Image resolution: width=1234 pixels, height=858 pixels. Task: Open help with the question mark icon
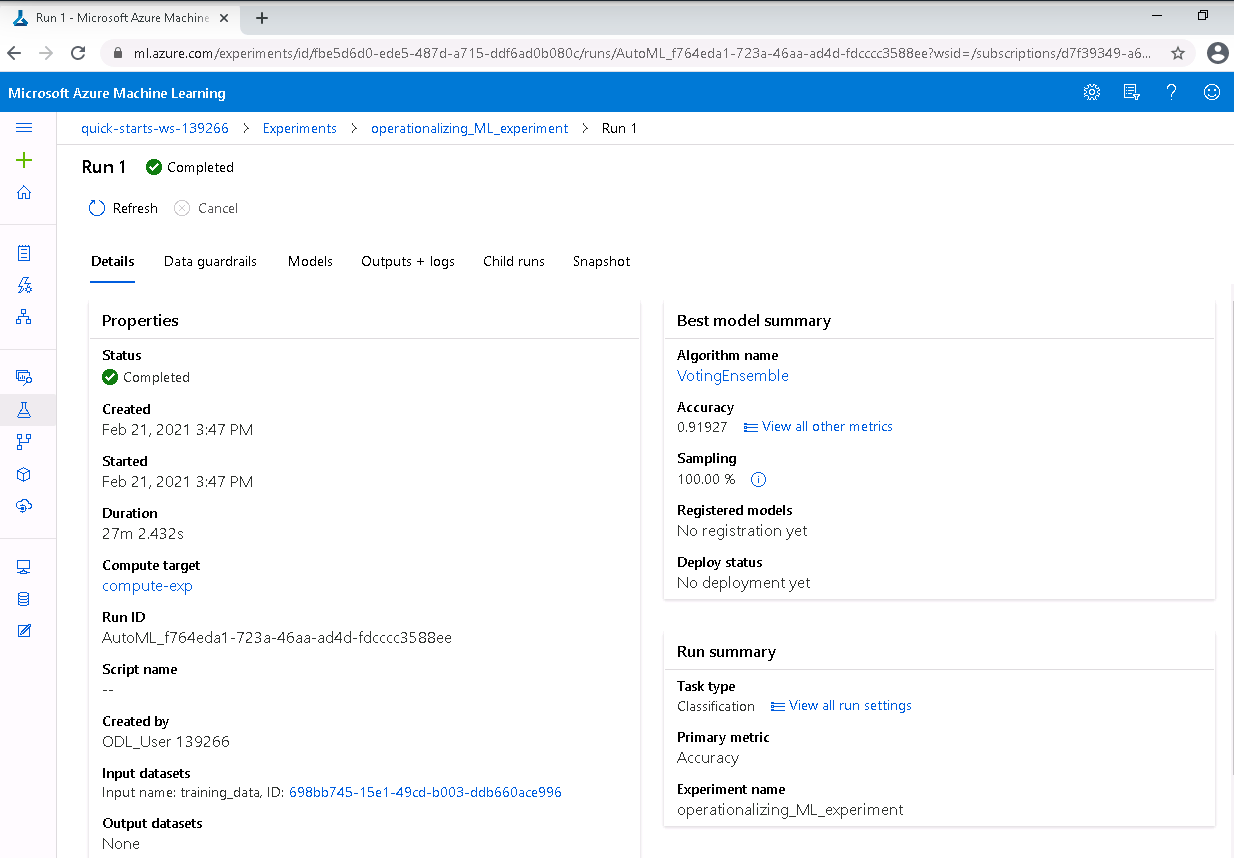[x=1171, y=91]
